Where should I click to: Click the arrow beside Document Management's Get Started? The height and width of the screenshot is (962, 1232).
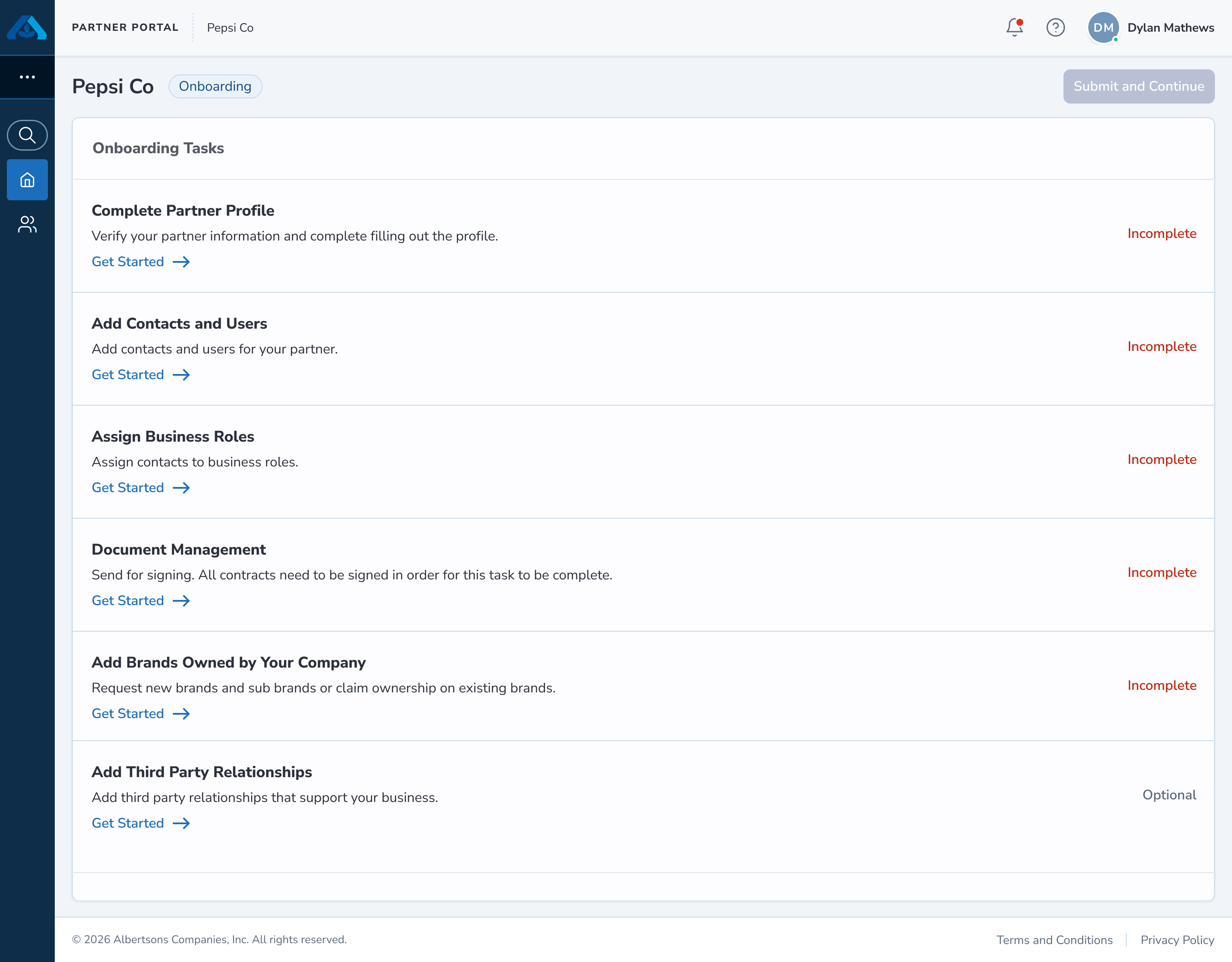pos(181,601)
